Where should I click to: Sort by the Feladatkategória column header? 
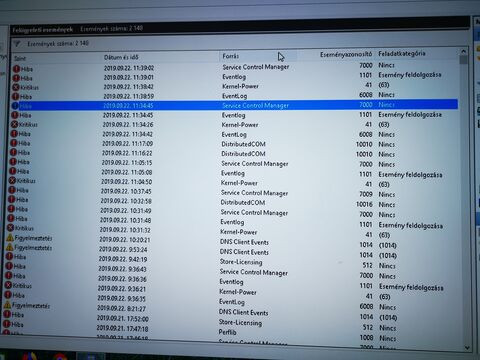tap(402, 53)
